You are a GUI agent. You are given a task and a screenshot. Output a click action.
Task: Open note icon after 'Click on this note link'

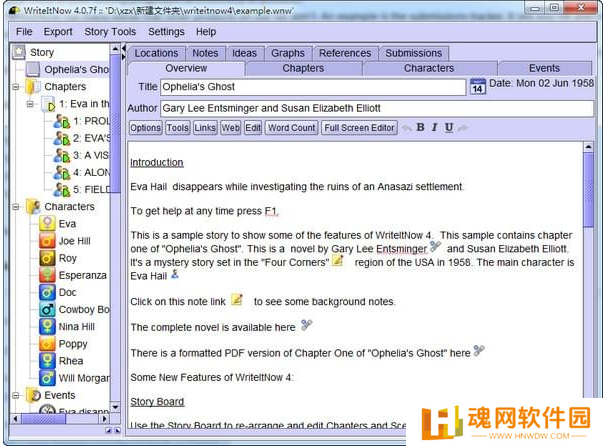coord(237,300)
